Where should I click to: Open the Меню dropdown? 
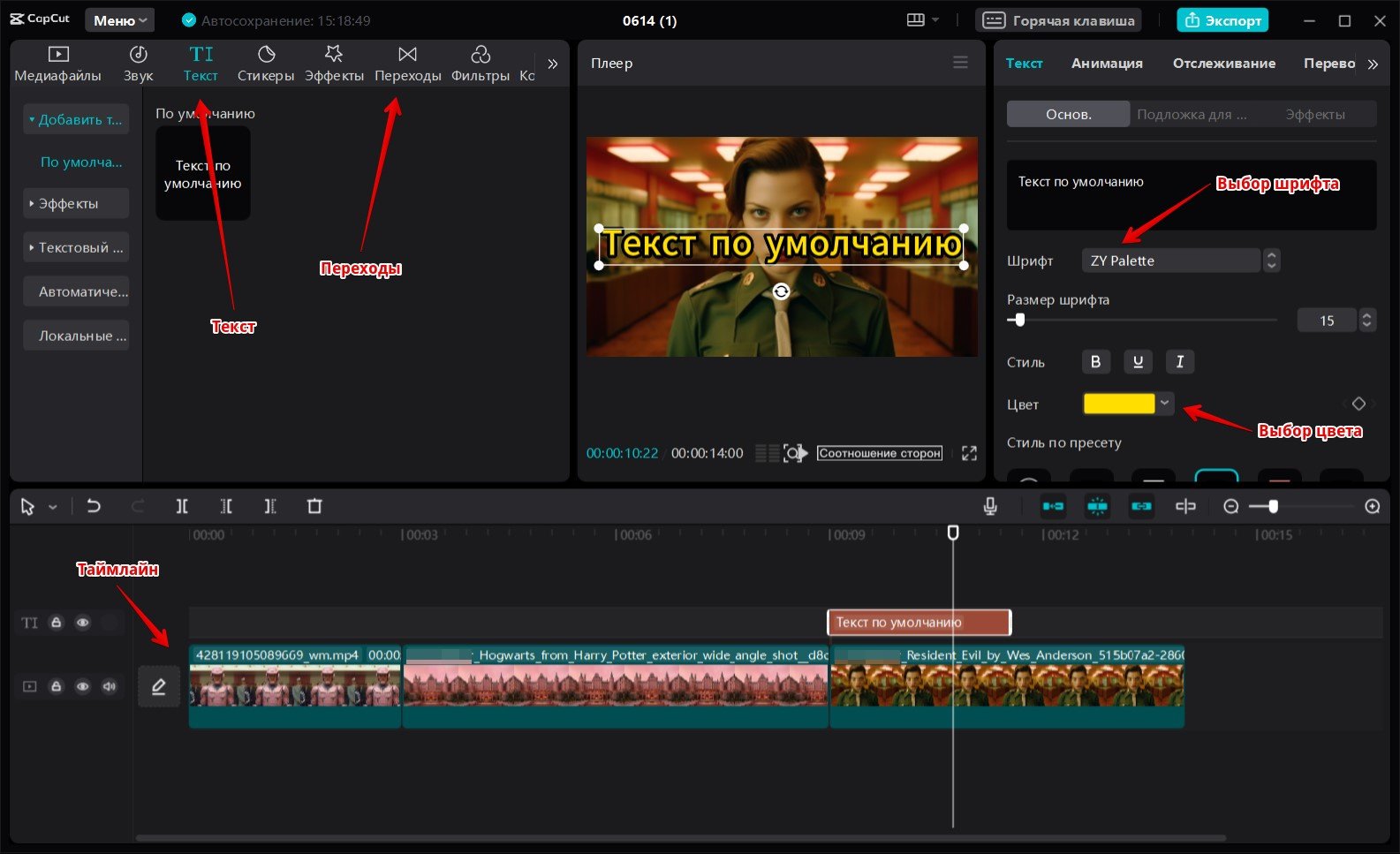(120, 20)
